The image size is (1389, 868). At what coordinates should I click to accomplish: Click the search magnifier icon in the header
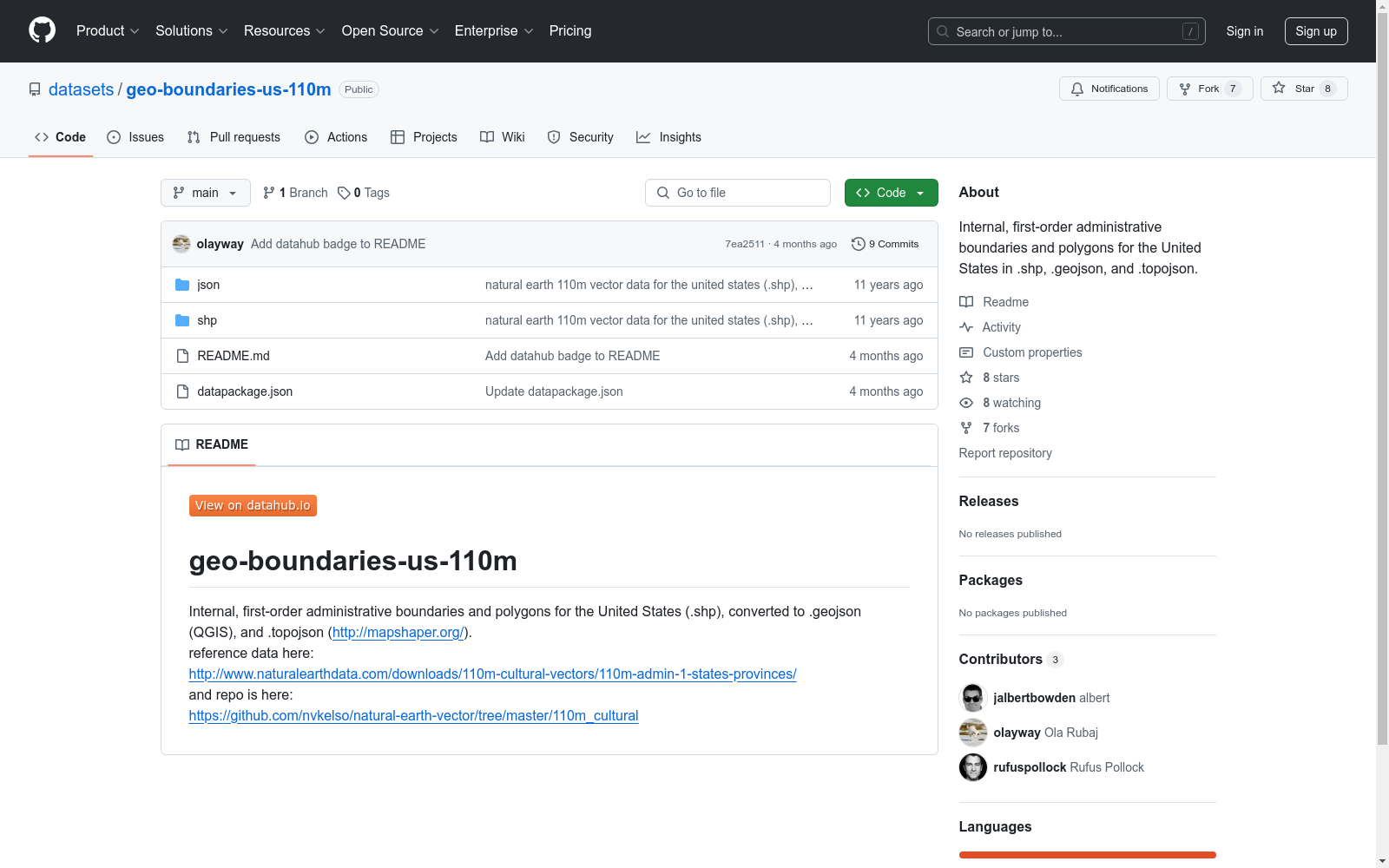coord(943,31)
